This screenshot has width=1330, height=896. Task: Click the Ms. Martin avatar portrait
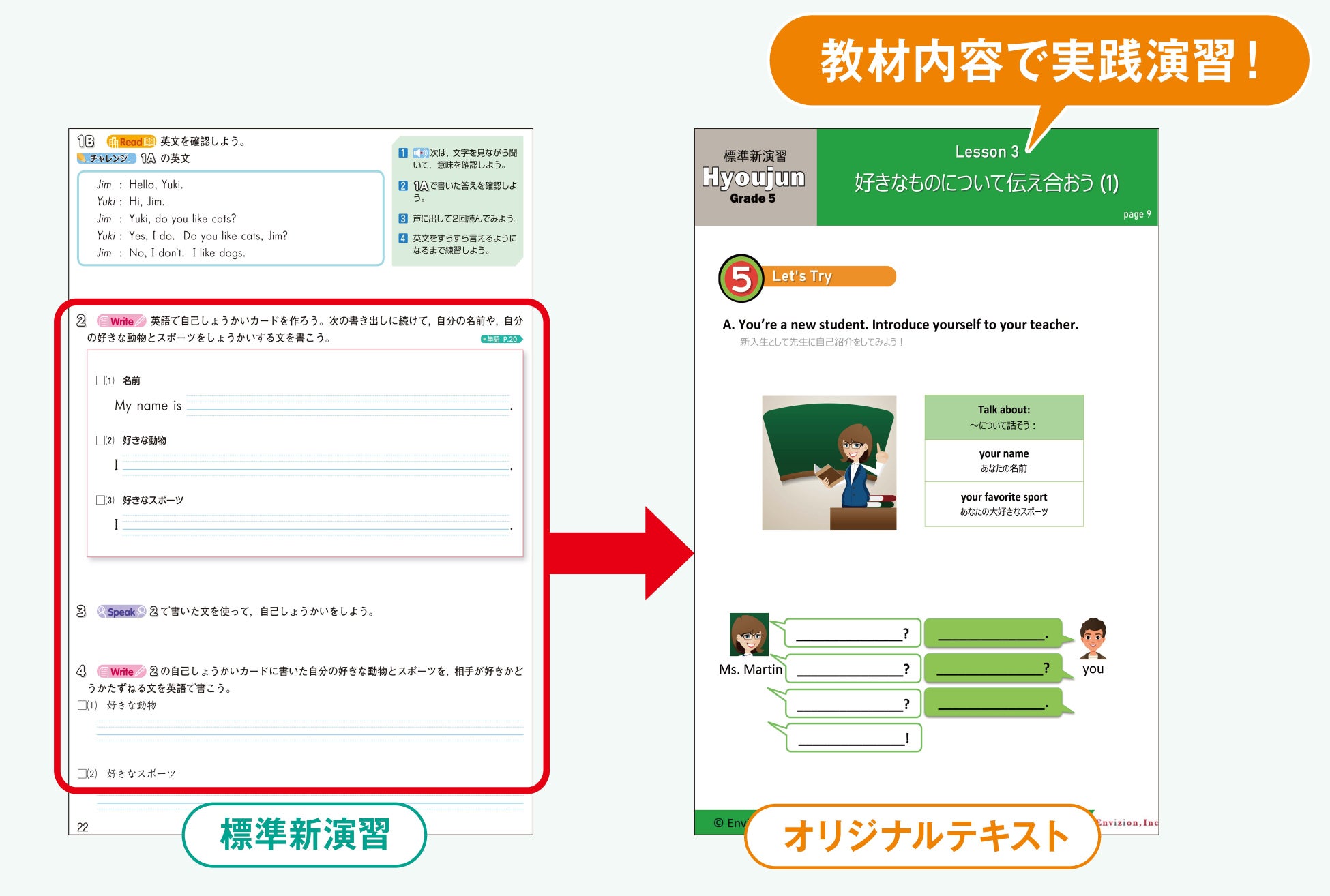tap(749, 635)
